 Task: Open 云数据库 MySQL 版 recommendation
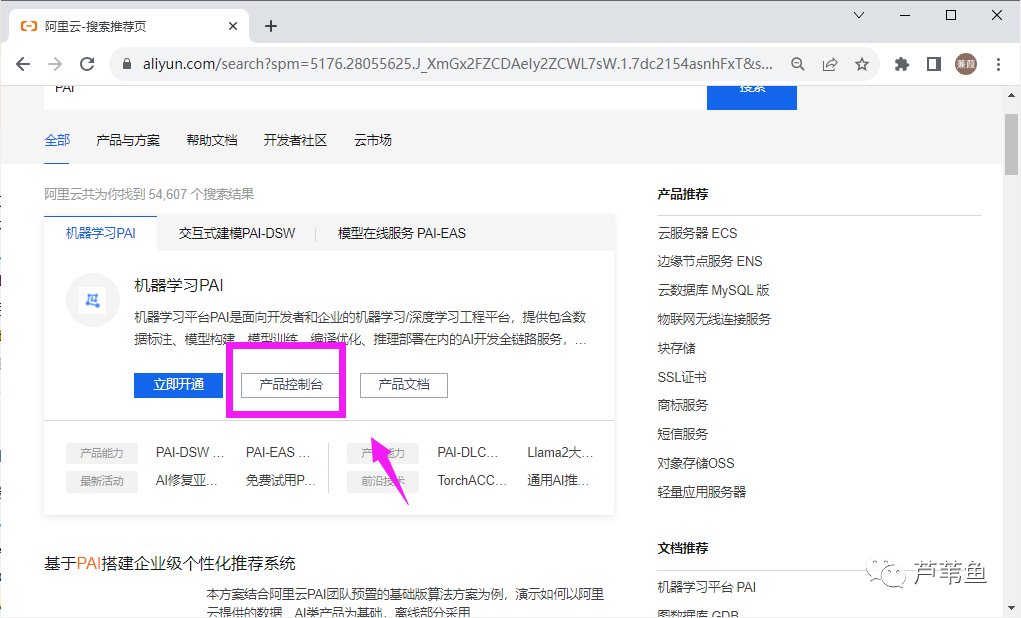pos(713,290)
